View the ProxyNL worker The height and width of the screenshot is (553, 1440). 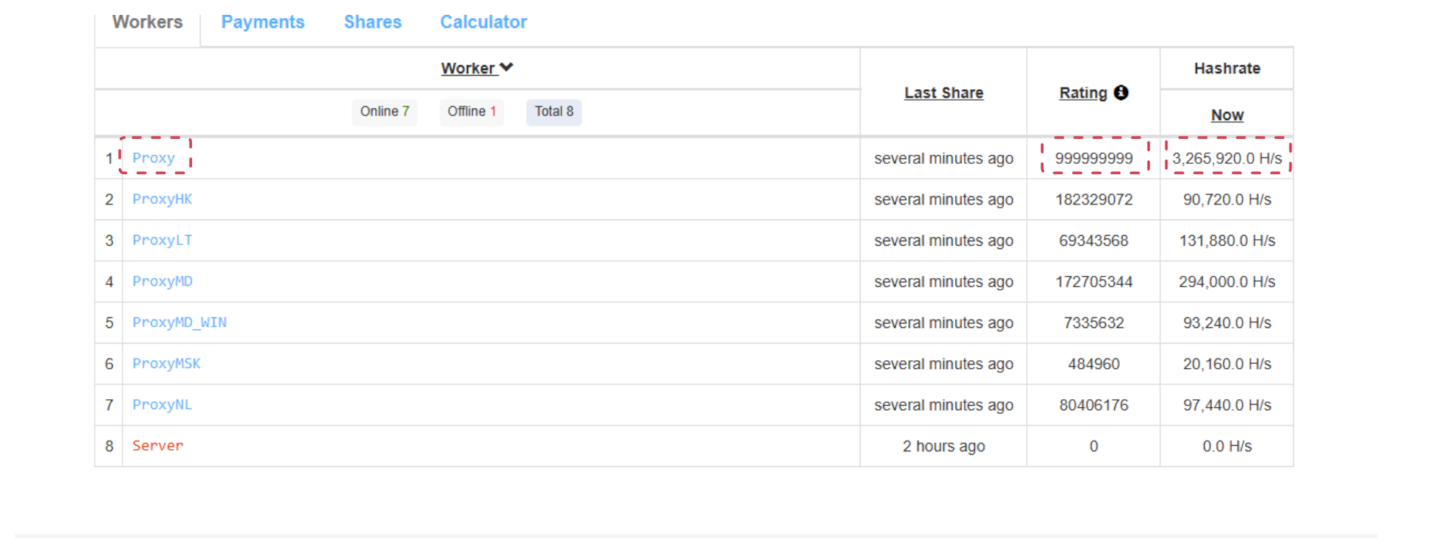[x=162, y=404]
